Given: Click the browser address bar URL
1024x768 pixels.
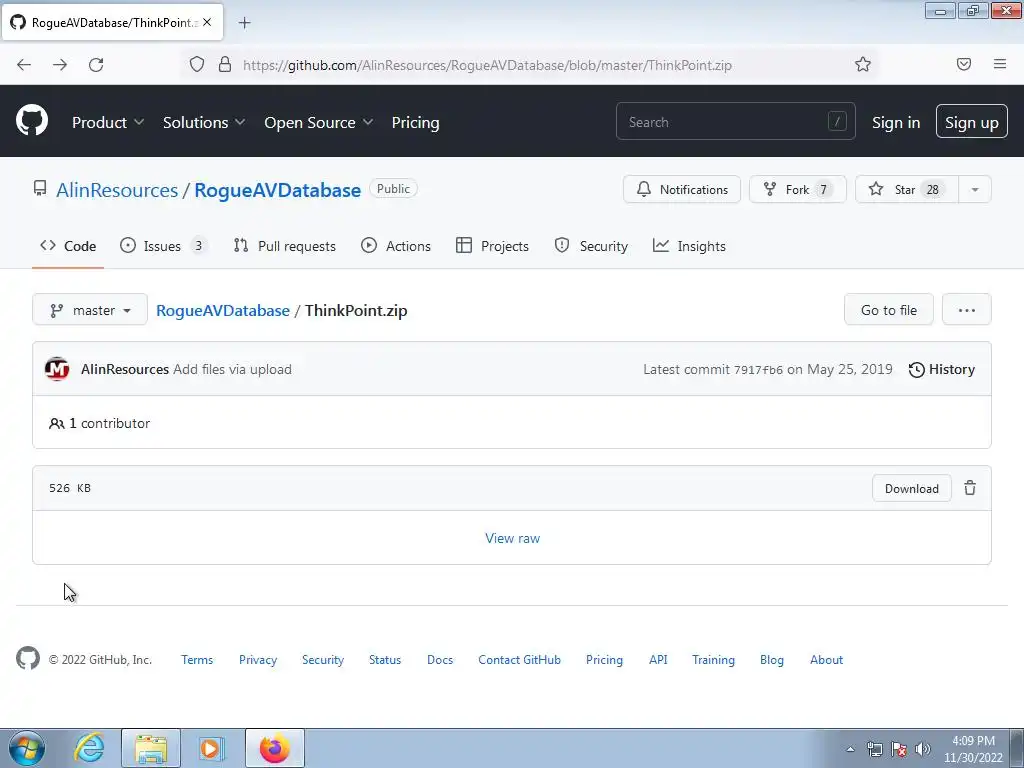Looking at the screenshot, I should pyautogui.click(x=487, y=65).
